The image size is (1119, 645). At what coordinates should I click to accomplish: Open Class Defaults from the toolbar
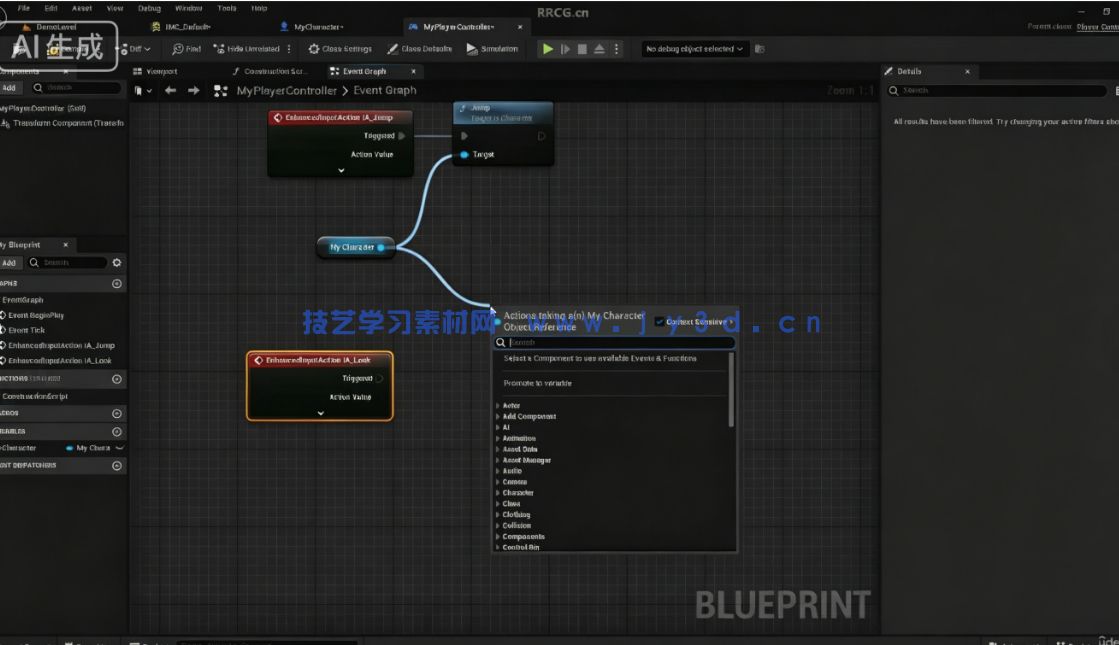tap(420, 49)
